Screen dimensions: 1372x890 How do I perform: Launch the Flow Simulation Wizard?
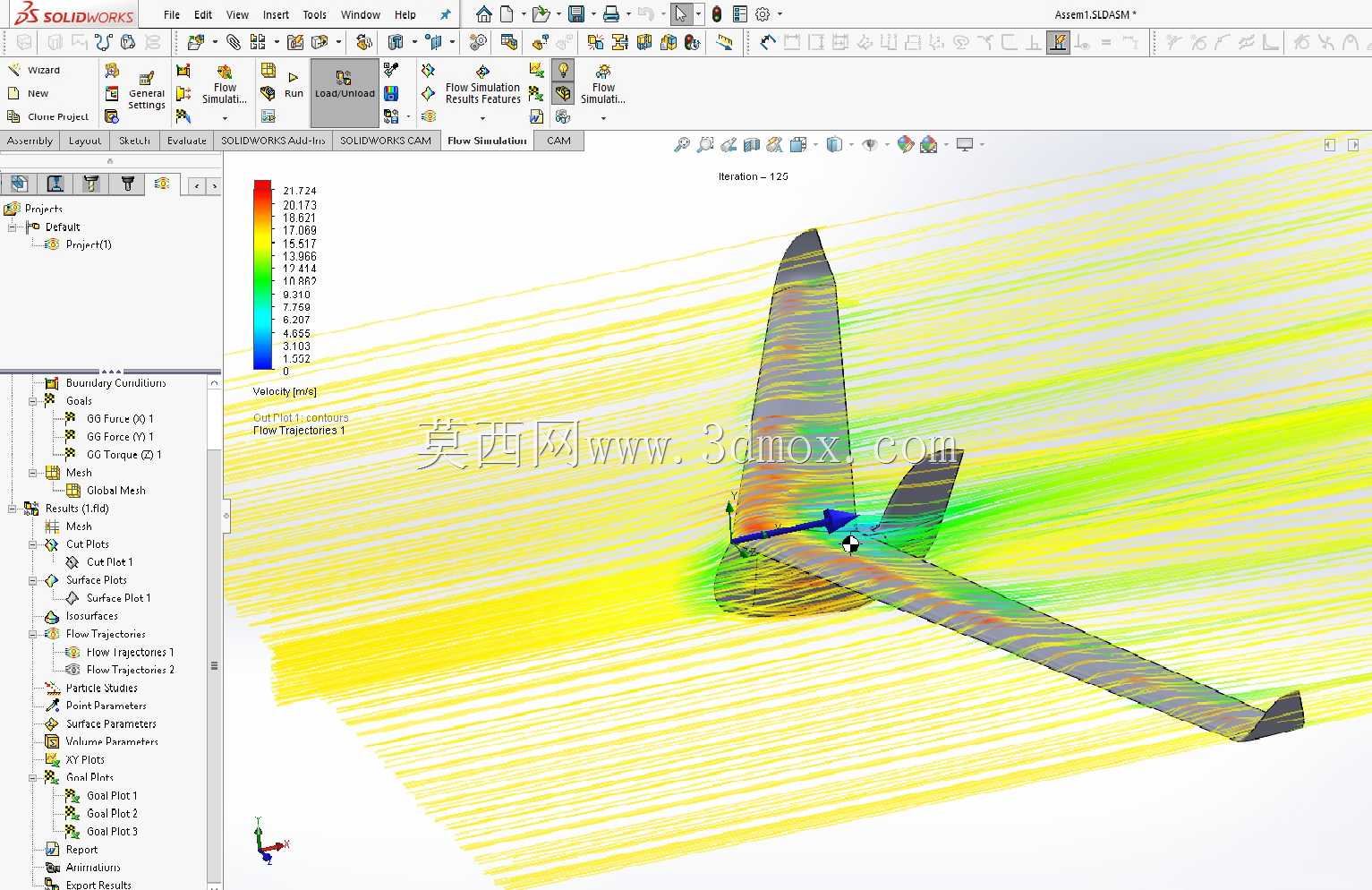33,70
